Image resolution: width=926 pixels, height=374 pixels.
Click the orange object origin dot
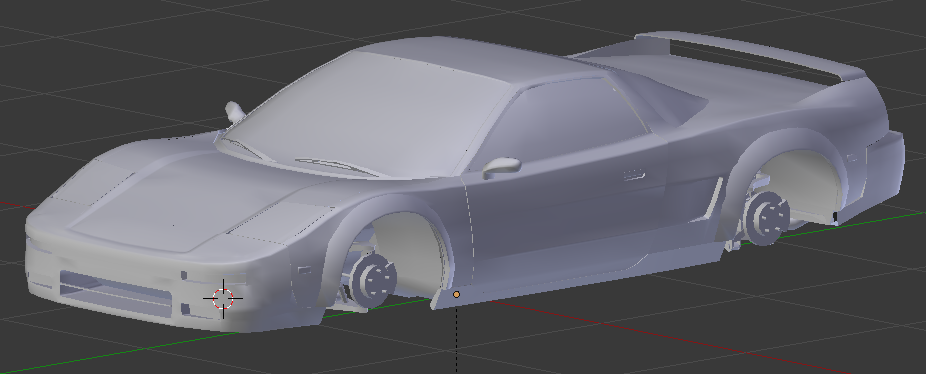coord(456,294)
